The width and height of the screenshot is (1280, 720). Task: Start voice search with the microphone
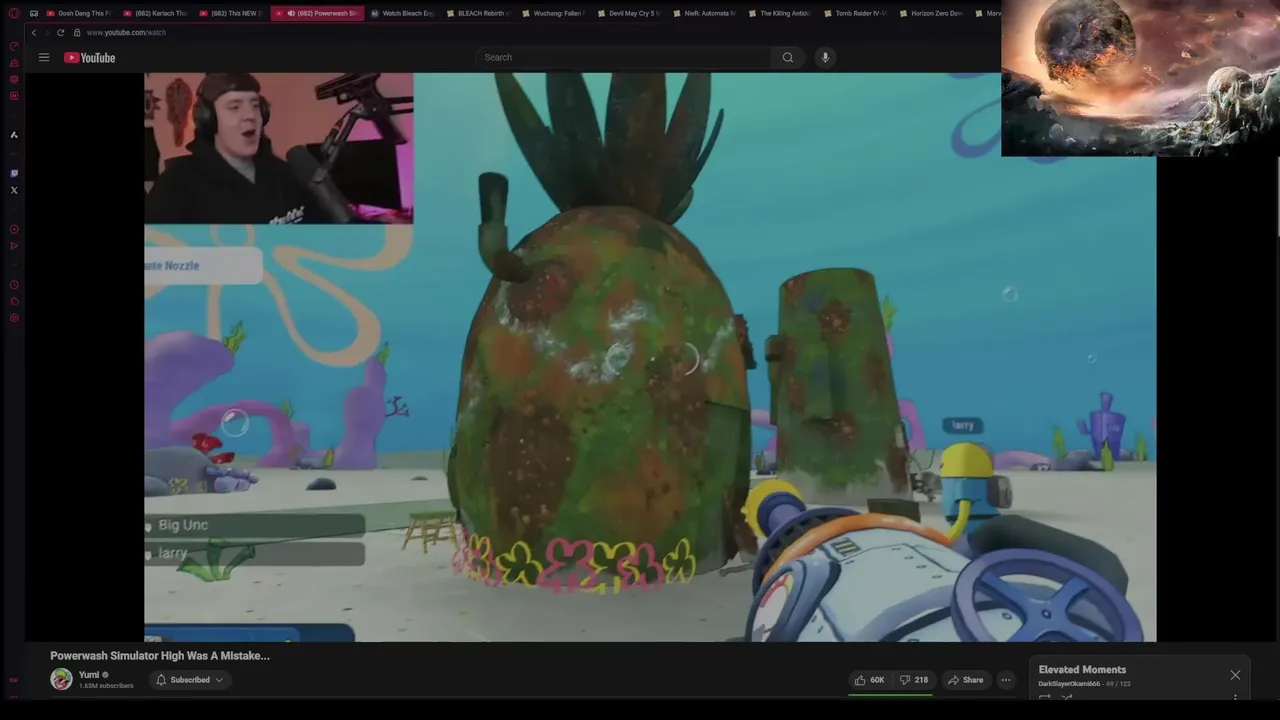[825, 57]
